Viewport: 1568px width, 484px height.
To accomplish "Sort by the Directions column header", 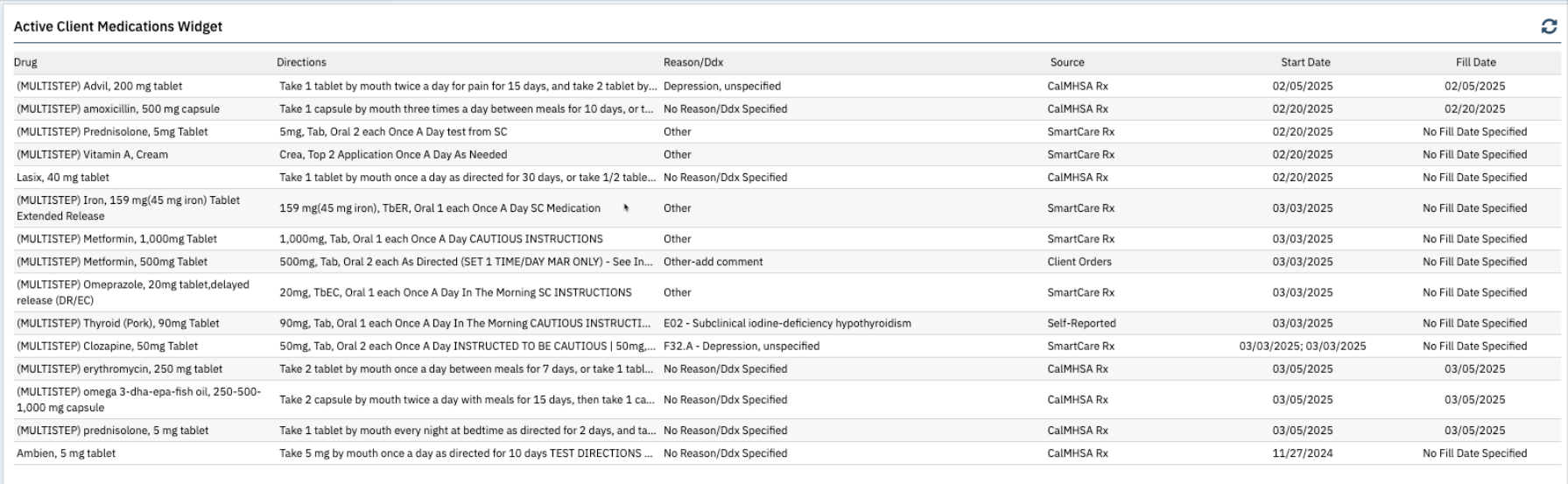I will [x=301, y=62].
